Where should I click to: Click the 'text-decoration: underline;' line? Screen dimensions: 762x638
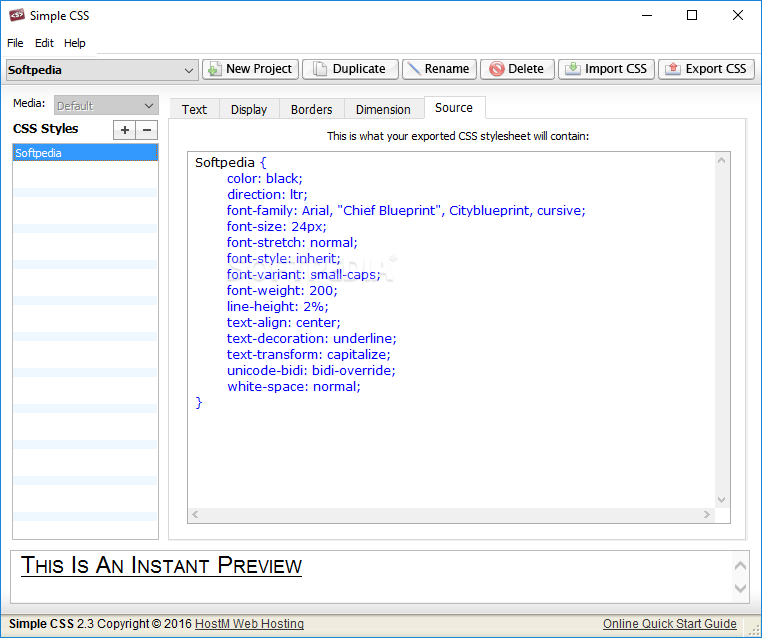click(x=312, y=339)
